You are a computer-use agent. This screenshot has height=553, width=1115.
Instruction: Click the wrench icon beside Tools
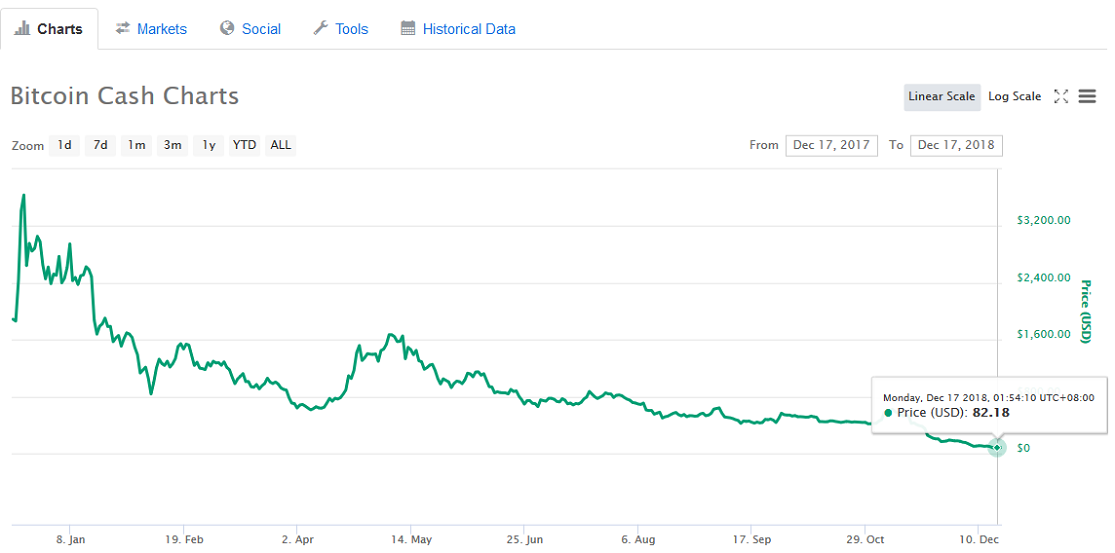pyautogui.click(x=321, y=28)
